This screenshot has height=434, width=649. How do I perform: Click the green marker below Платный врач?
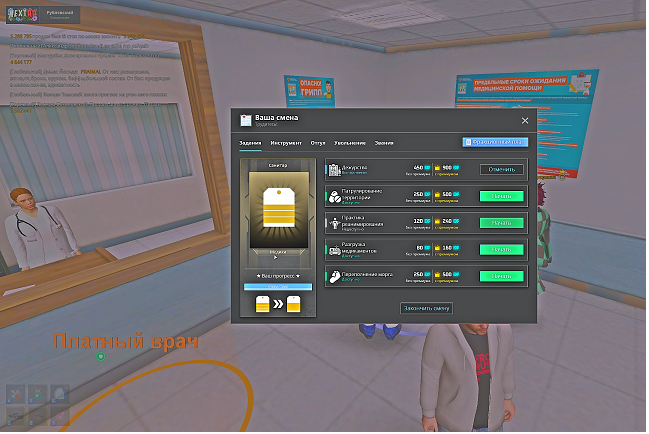101,358
